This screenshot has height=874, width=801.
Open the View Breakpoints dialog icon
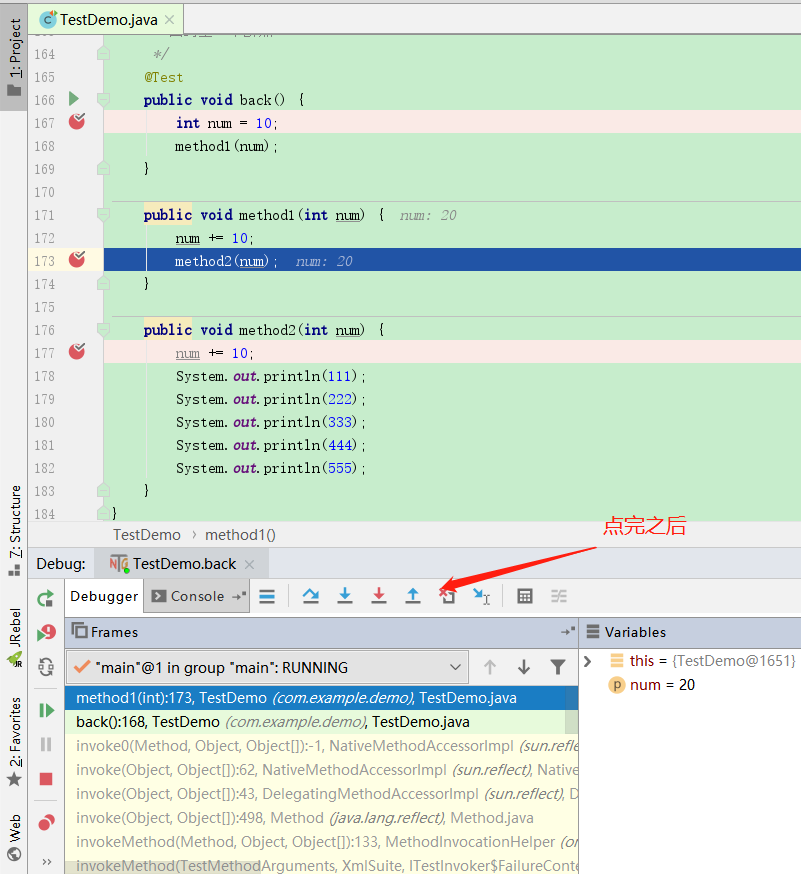pyautogui.click(x=45, y=822)
